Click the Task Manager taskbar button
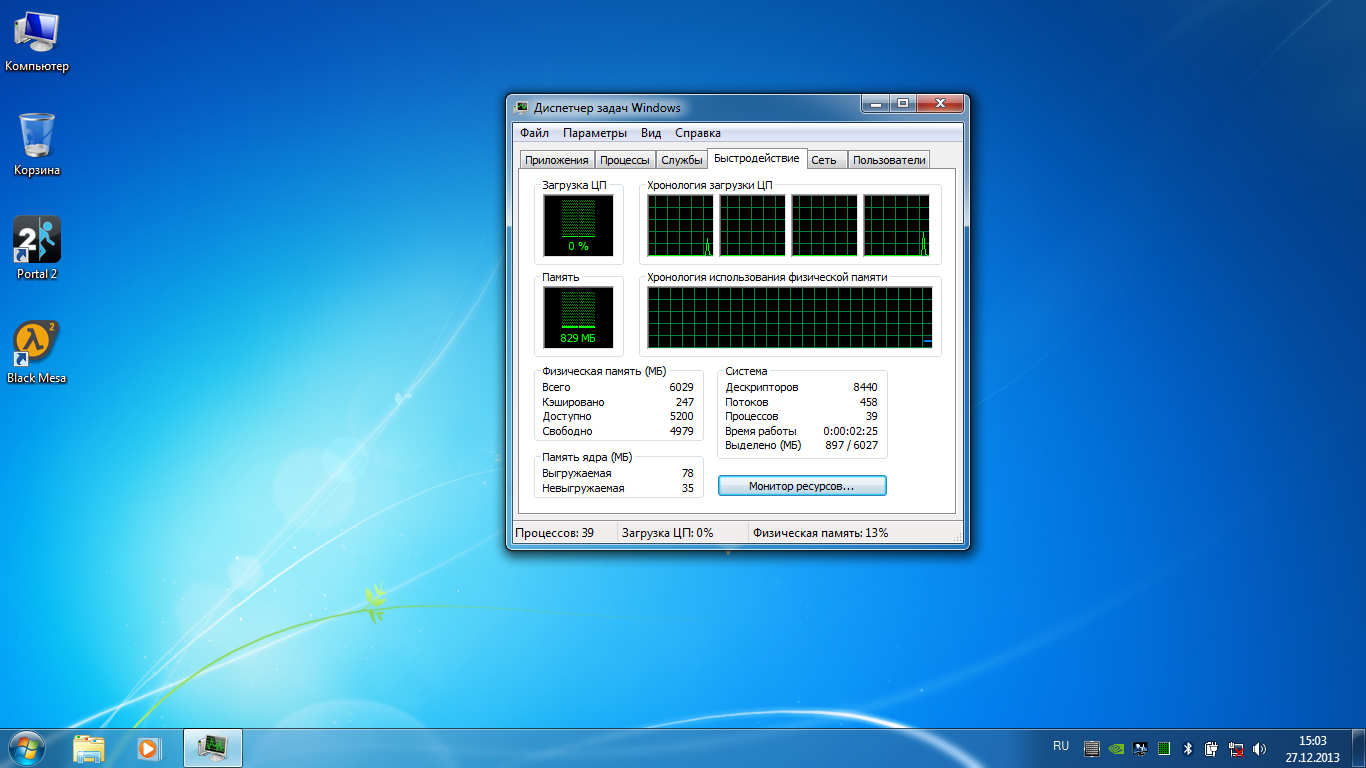This screenshot has width=1366, height=768. pyautogui.click(x=213, y=747)
